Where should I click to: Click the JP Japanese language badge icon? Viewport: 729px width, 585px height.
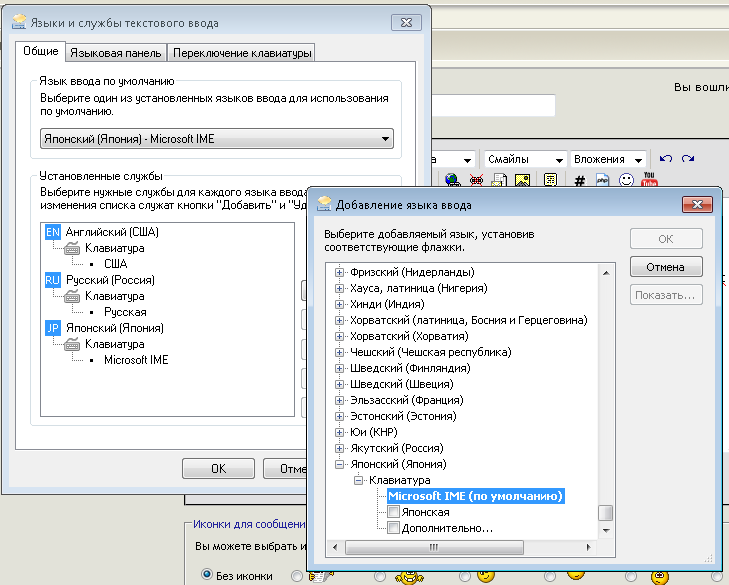(x=53, y=328)
